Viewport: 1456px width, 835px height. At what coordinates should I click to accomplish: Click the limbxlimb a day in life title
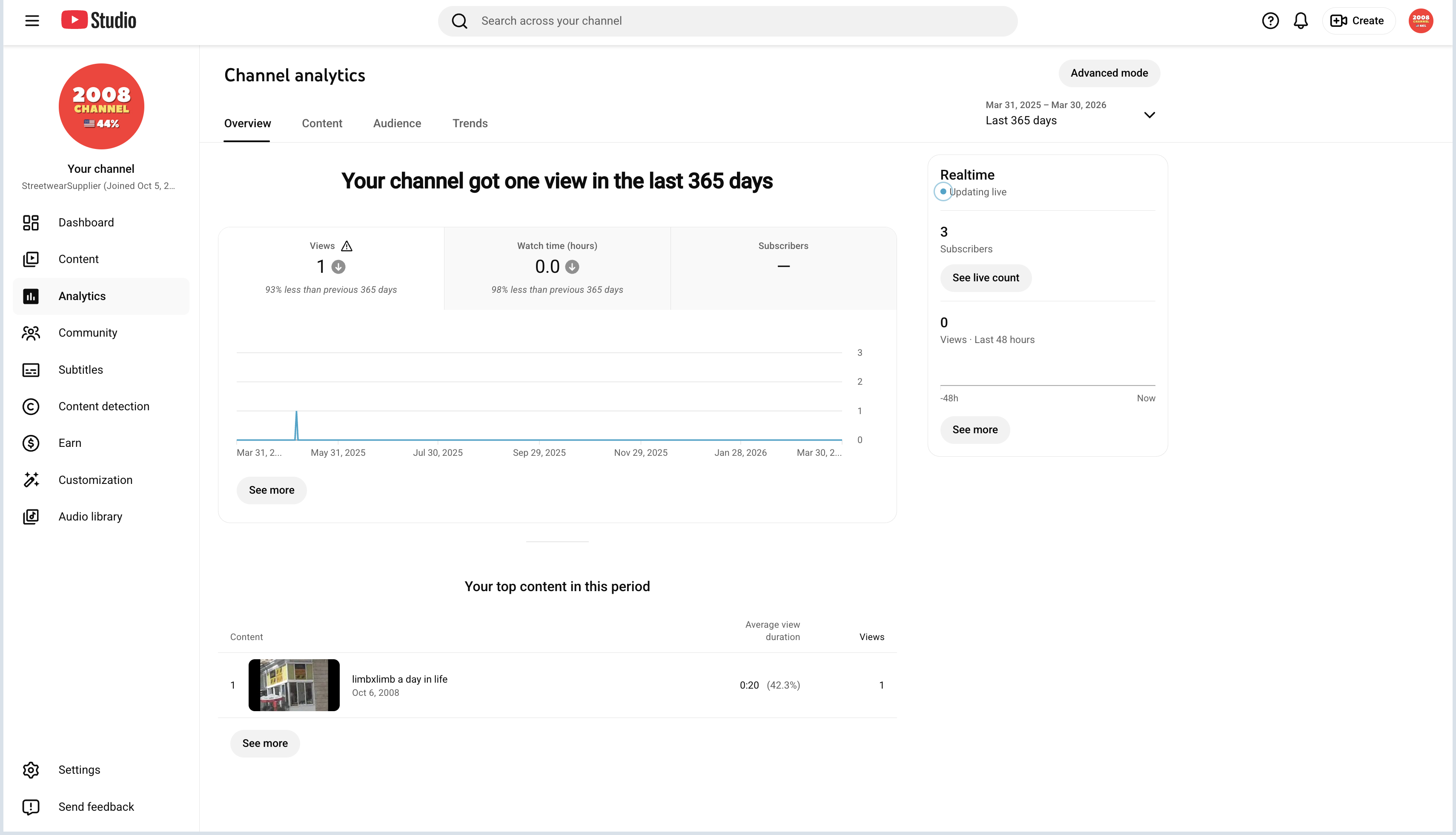(400, 680)
